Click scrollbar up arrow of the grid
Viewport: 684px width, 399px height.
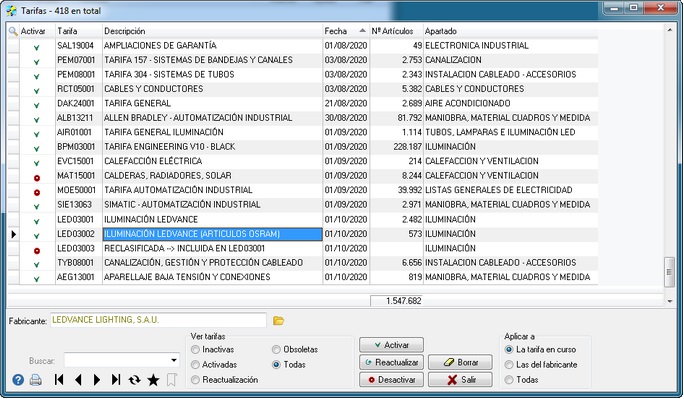click(670, 30)
